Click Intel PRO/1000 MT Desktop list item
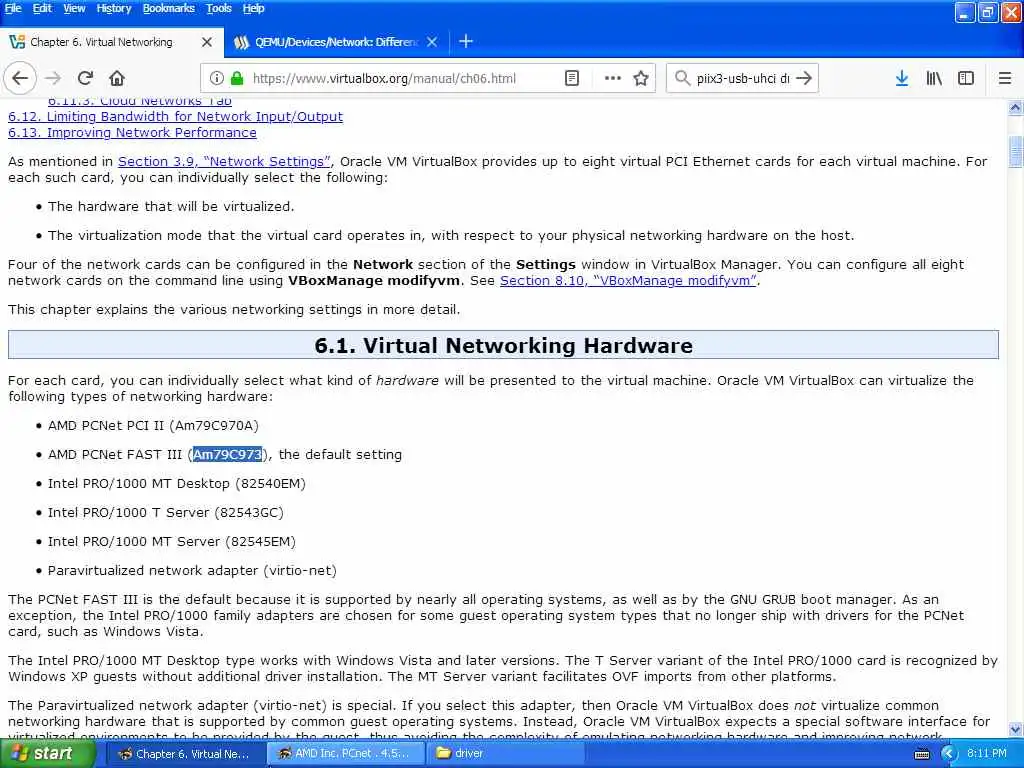The image size is (1024, 768). click(176, 484)
